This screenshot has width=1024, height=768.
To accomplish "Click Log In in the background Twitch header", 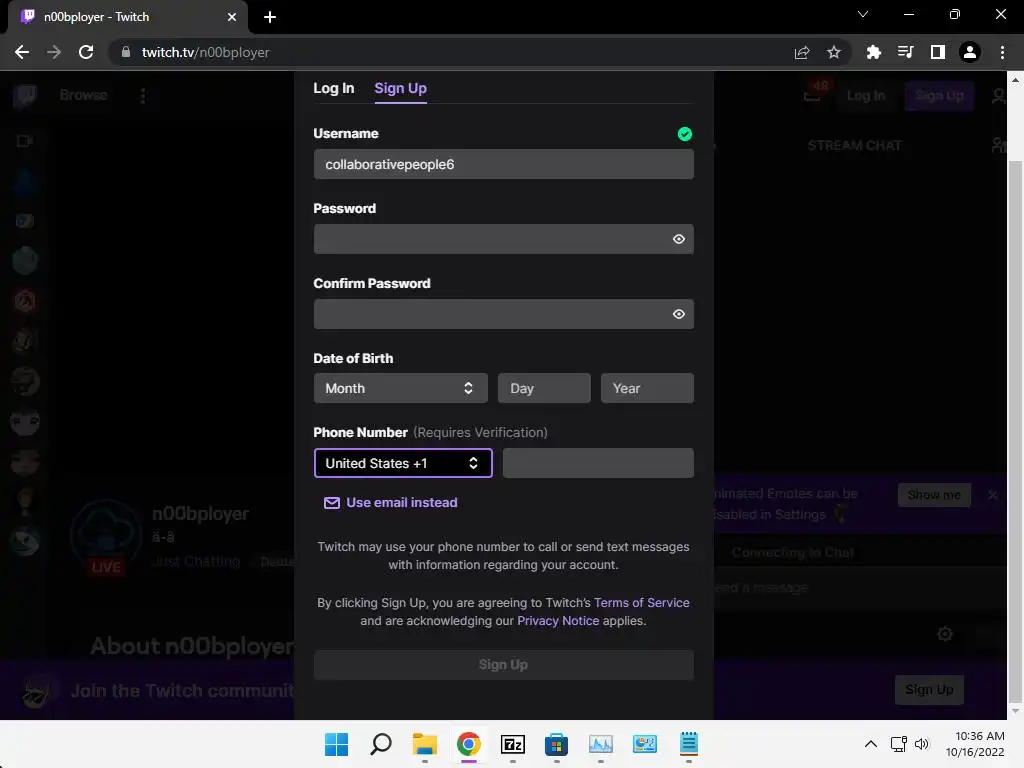I will 865,96.
